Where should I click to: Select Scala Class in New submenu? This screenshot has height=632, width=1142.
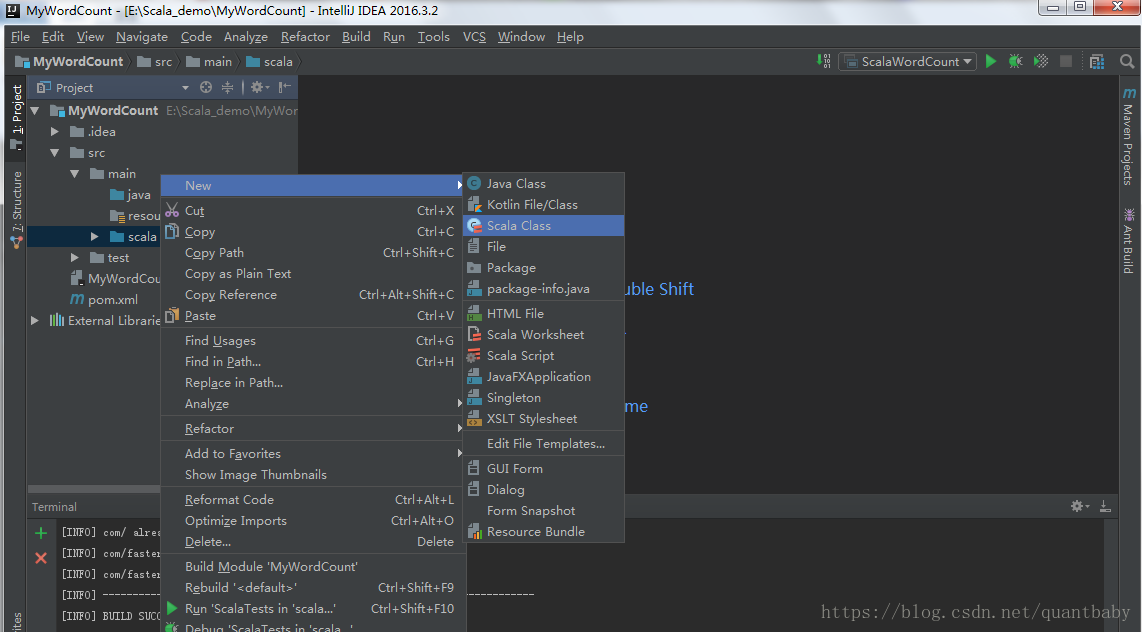[543, 226]
